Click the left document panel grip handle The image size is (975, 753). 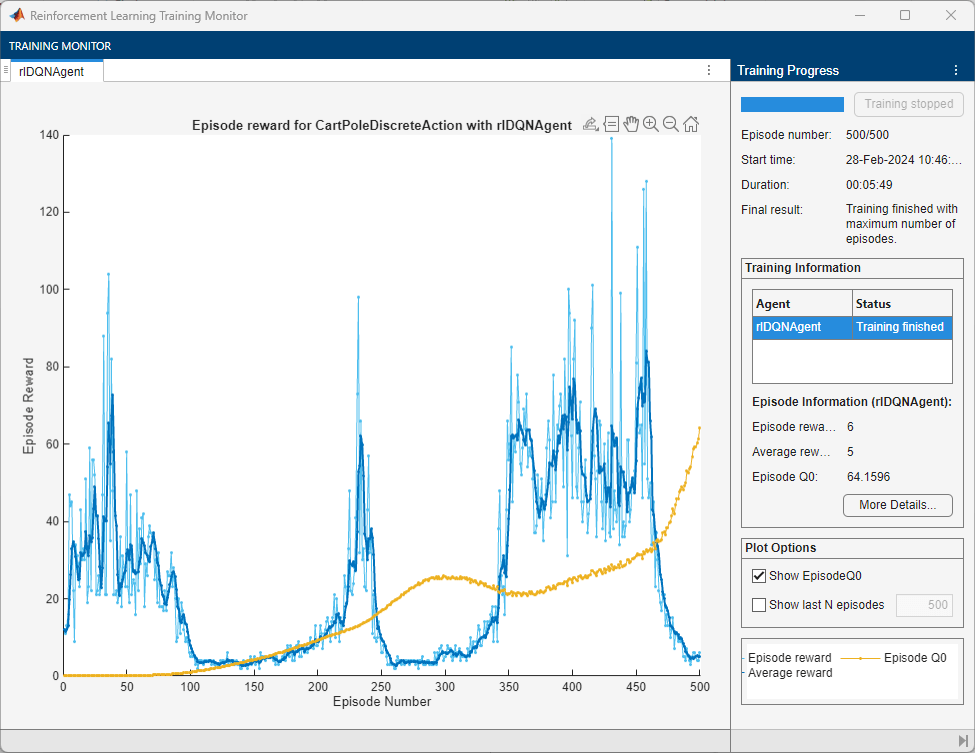pos(5,70)
